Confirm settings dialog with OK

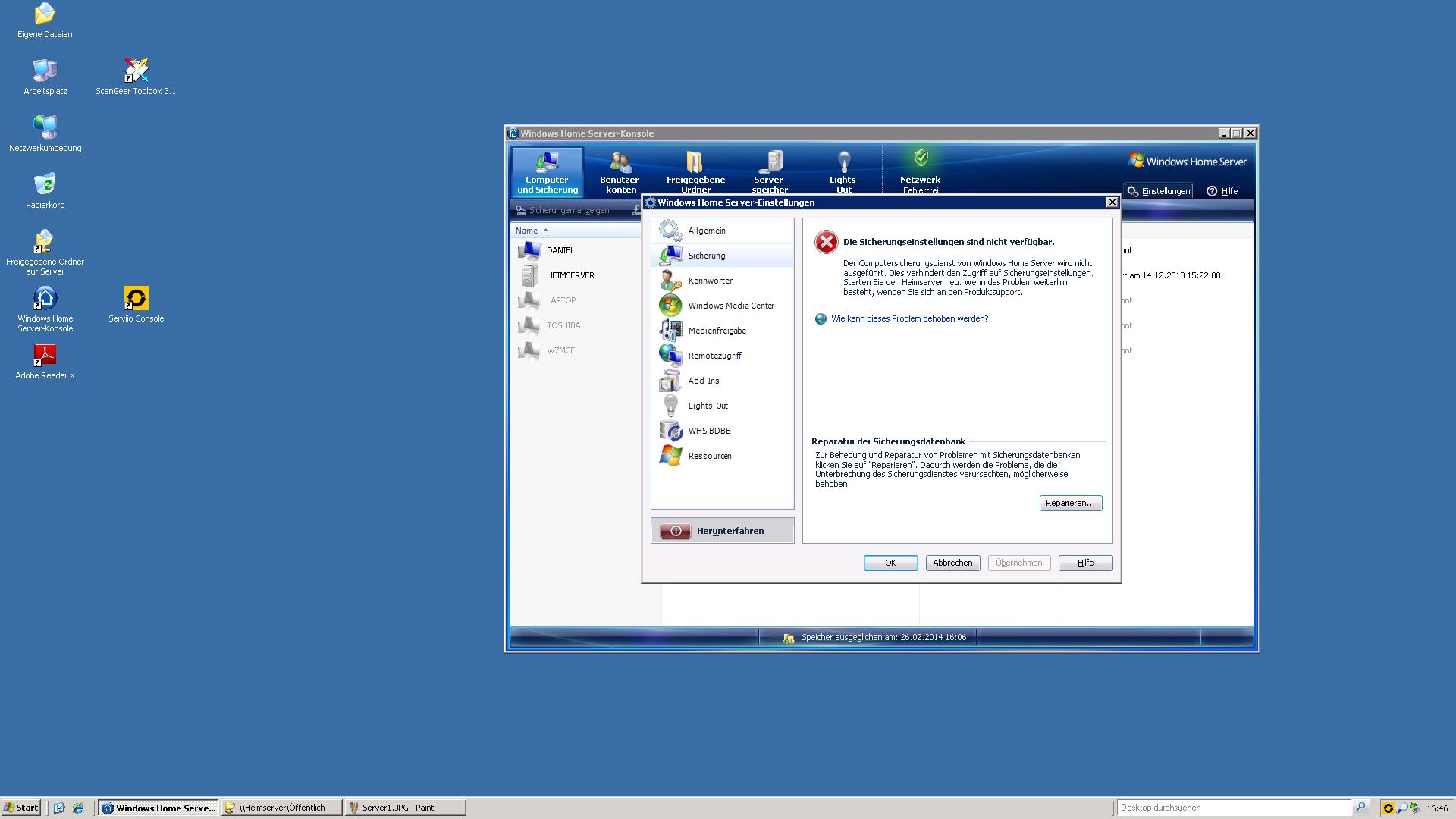(x=890, y=563)
